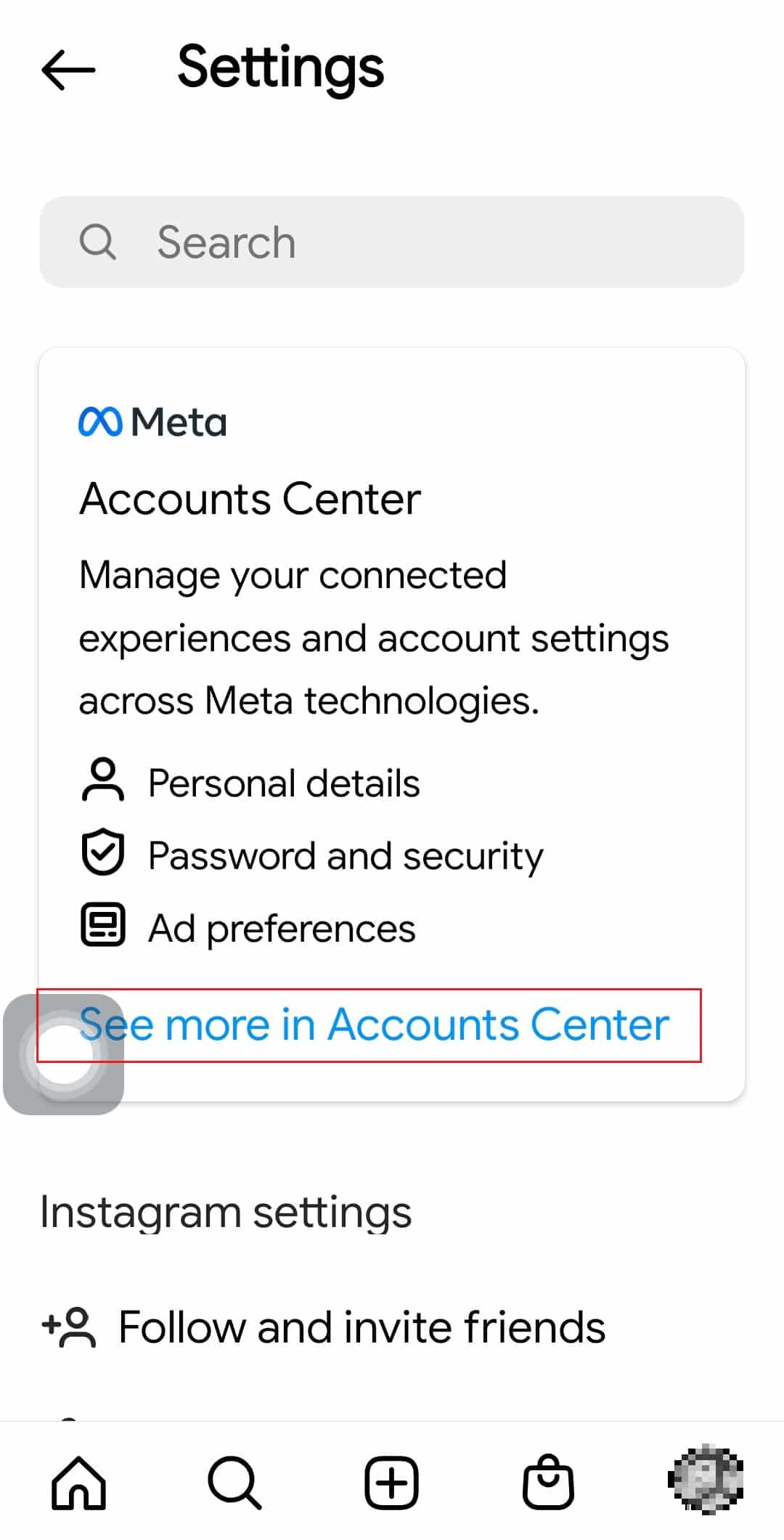The width and height of the screenshot is (784, 1540).
Task: Tap the Password and security shield icon
Action: click(102, 852)
